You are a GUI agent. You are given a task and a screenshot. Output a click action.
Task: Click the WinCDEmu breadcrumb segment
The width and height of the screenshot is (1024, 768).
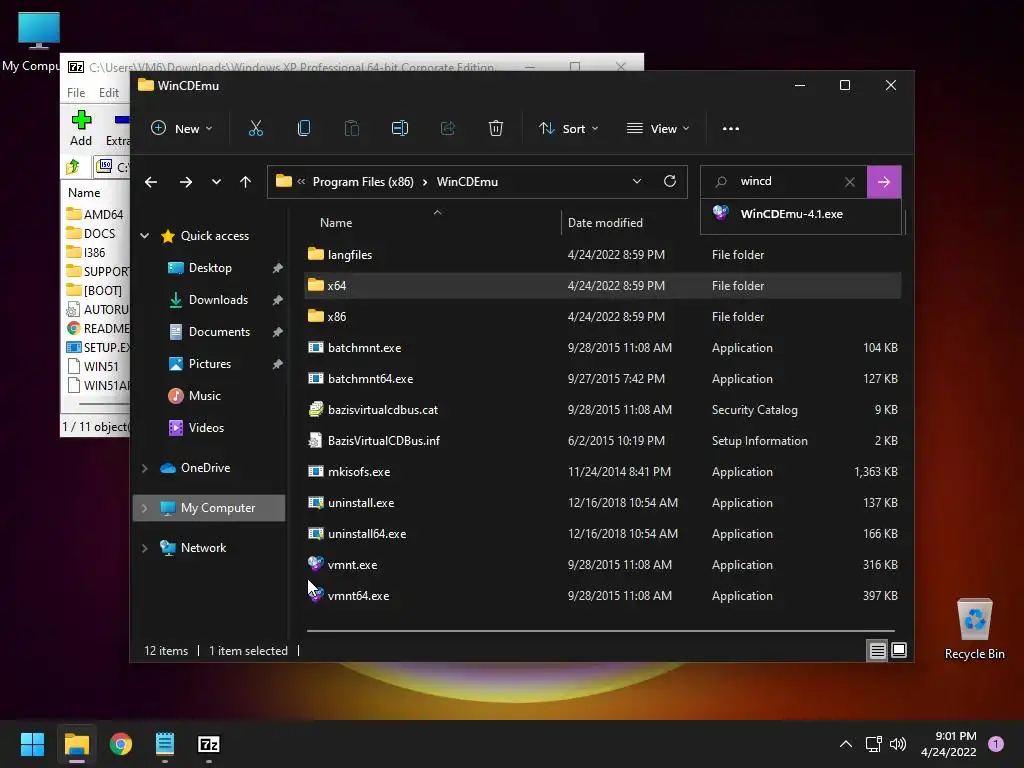(467, 182)
